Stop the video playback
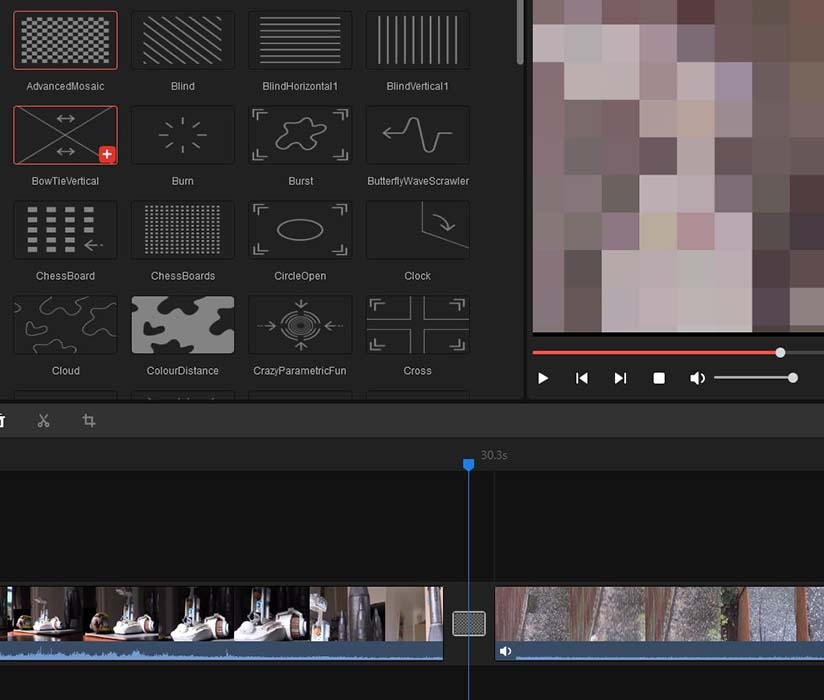Viewport: 824px width, 700px height. click(x=658, y=378)
